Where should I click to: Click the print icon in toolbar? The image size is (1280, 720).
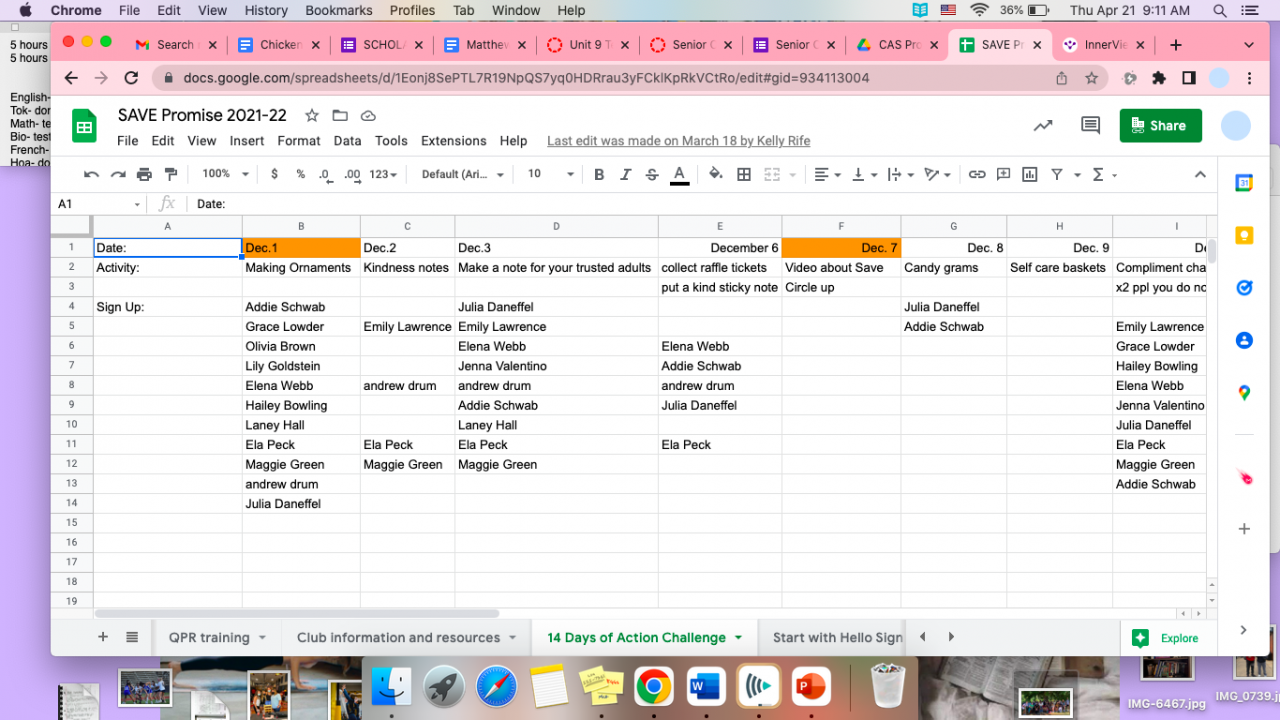coord(144,174)
